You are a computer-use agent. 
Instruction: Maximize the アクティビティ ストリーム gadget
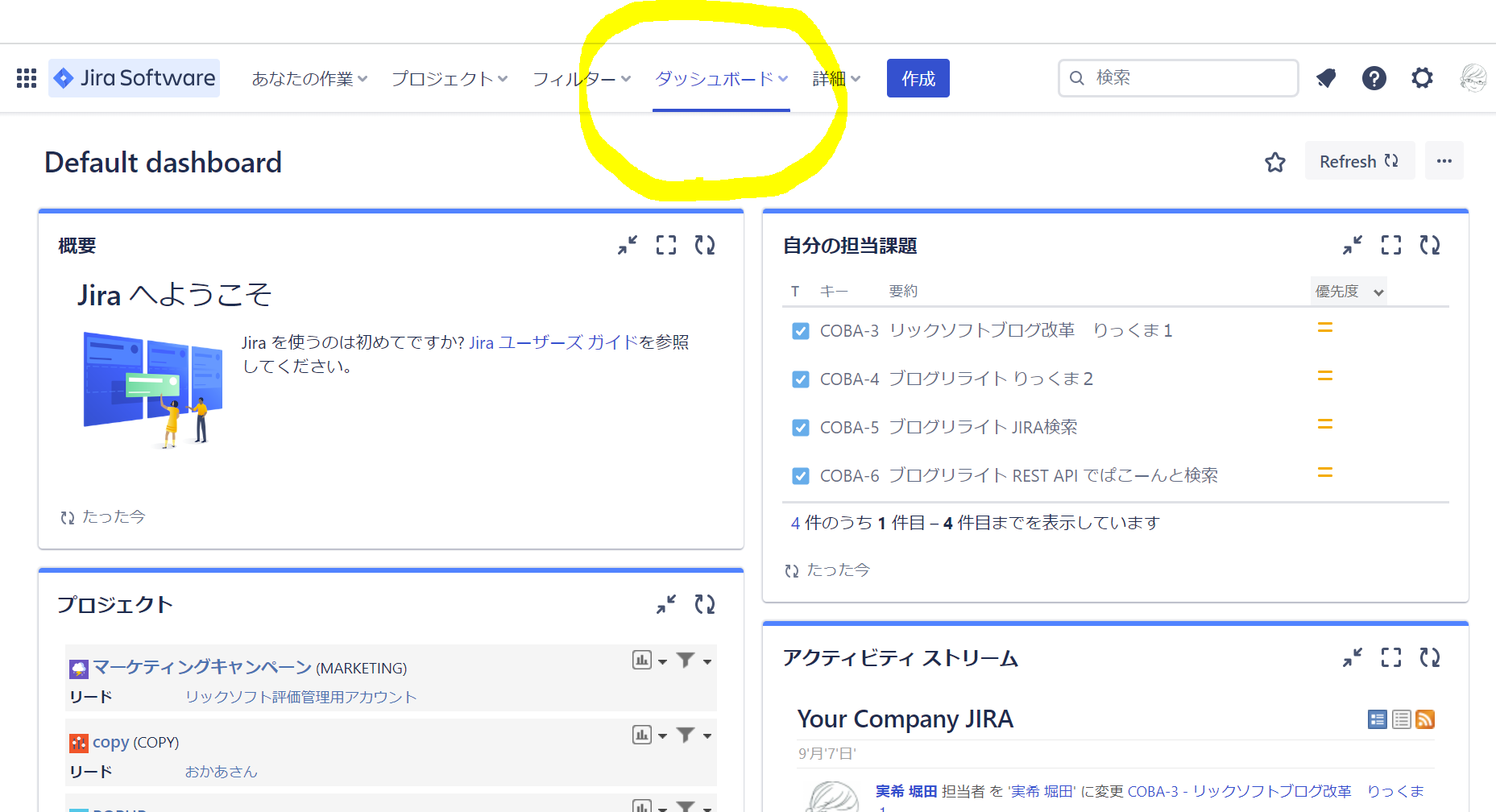1391,657
